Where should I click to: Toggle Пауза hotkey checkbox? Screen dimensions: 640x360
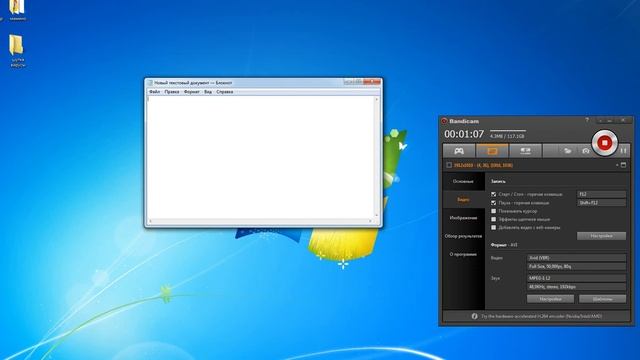click(493, 203)
